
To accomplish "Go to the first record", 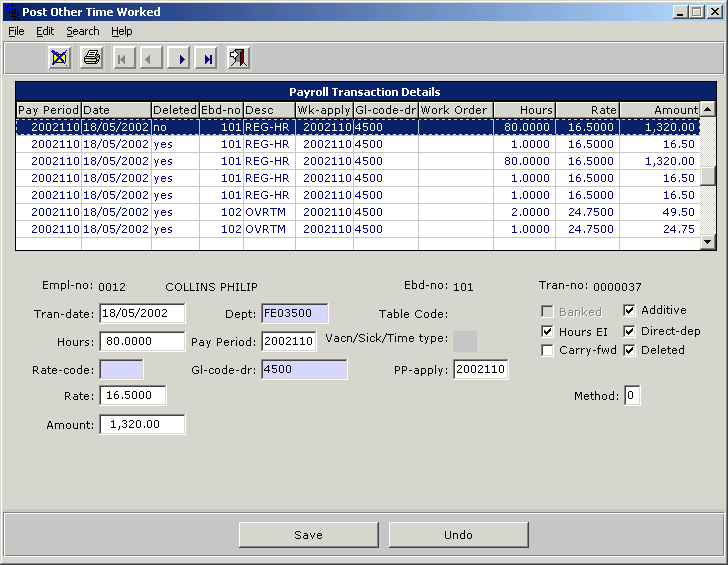I will tap(123, 58).
